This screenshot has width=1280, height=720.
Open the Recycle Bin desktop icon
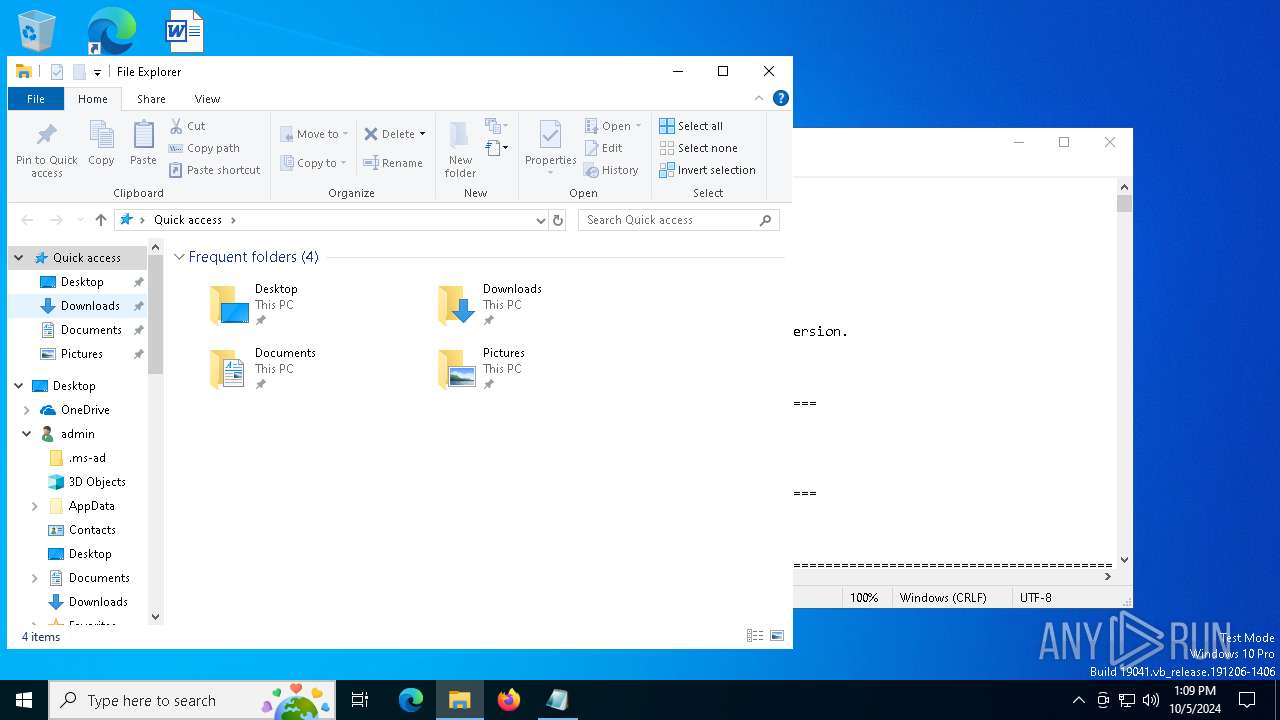(37, 30)
